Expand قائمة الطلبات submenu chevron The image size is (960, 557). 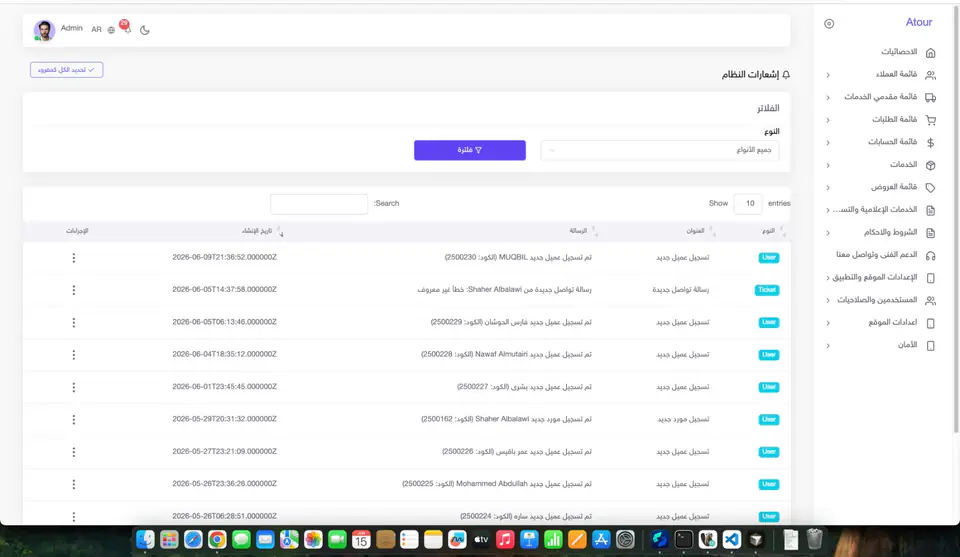click(828, 120)
